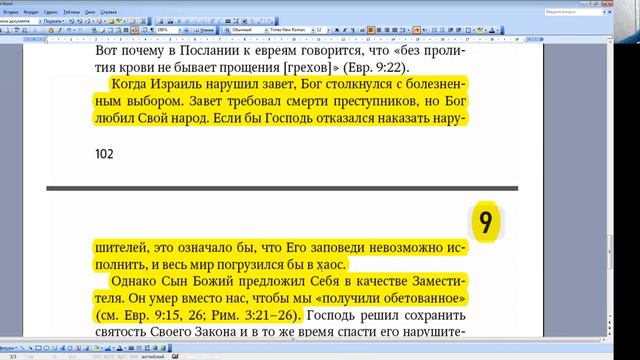The width and height of the screenshot is (640, 360).
Task: Click the Undo icon
Action: coord(69,30)
